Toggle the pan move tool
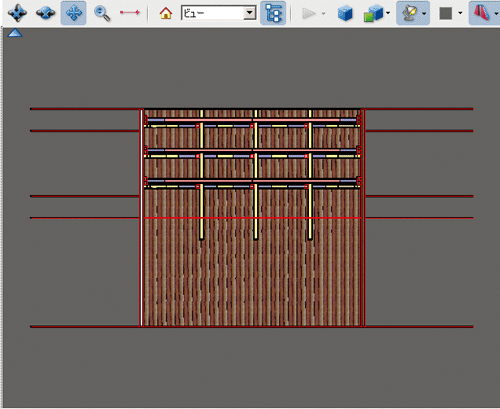This screenshot has width=500, height=409. (x=73, y=13)
